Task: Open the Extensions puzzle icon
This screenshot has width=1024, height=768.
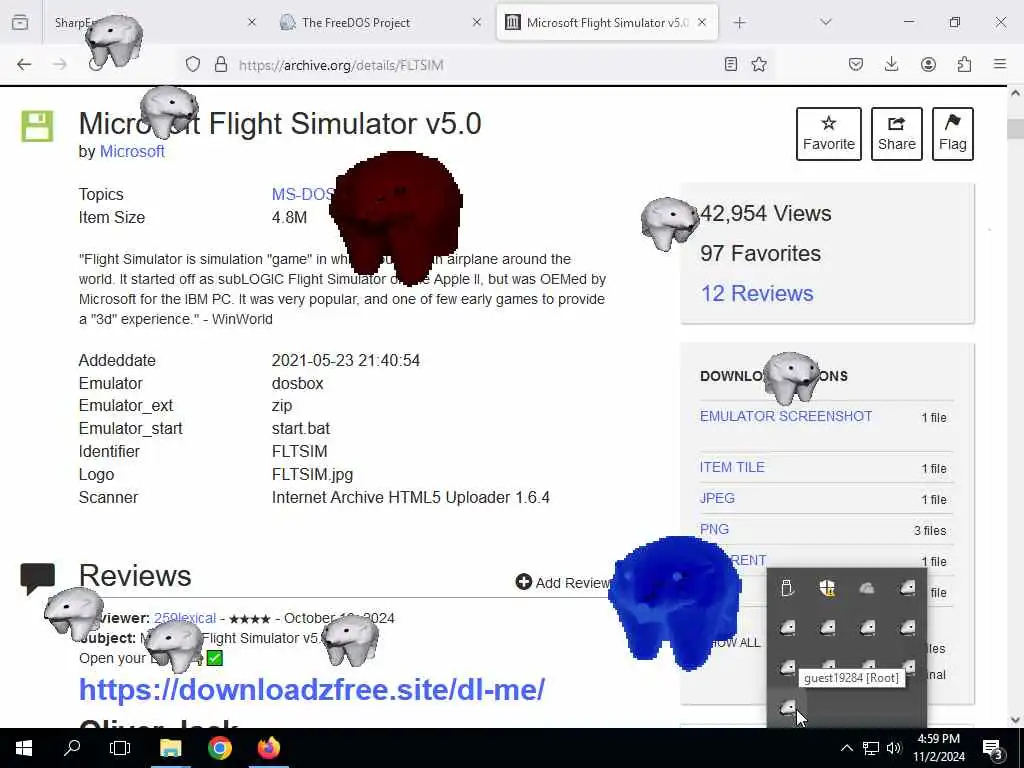Action: [964, 64]
